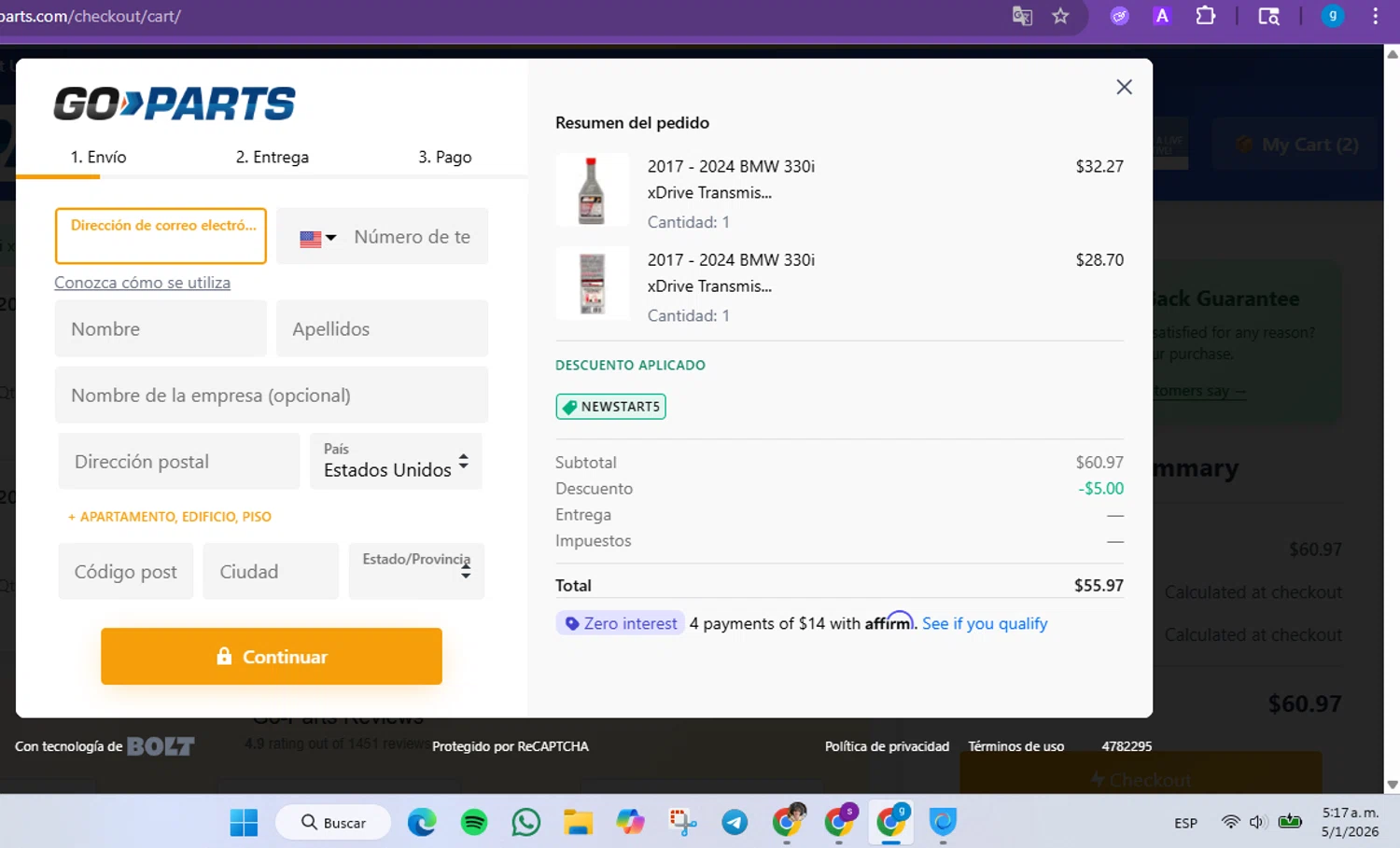The width and height of the screenshot is (1400, 848).
Task: Open Telegram from the taskbar
Action: coord(735,823)
